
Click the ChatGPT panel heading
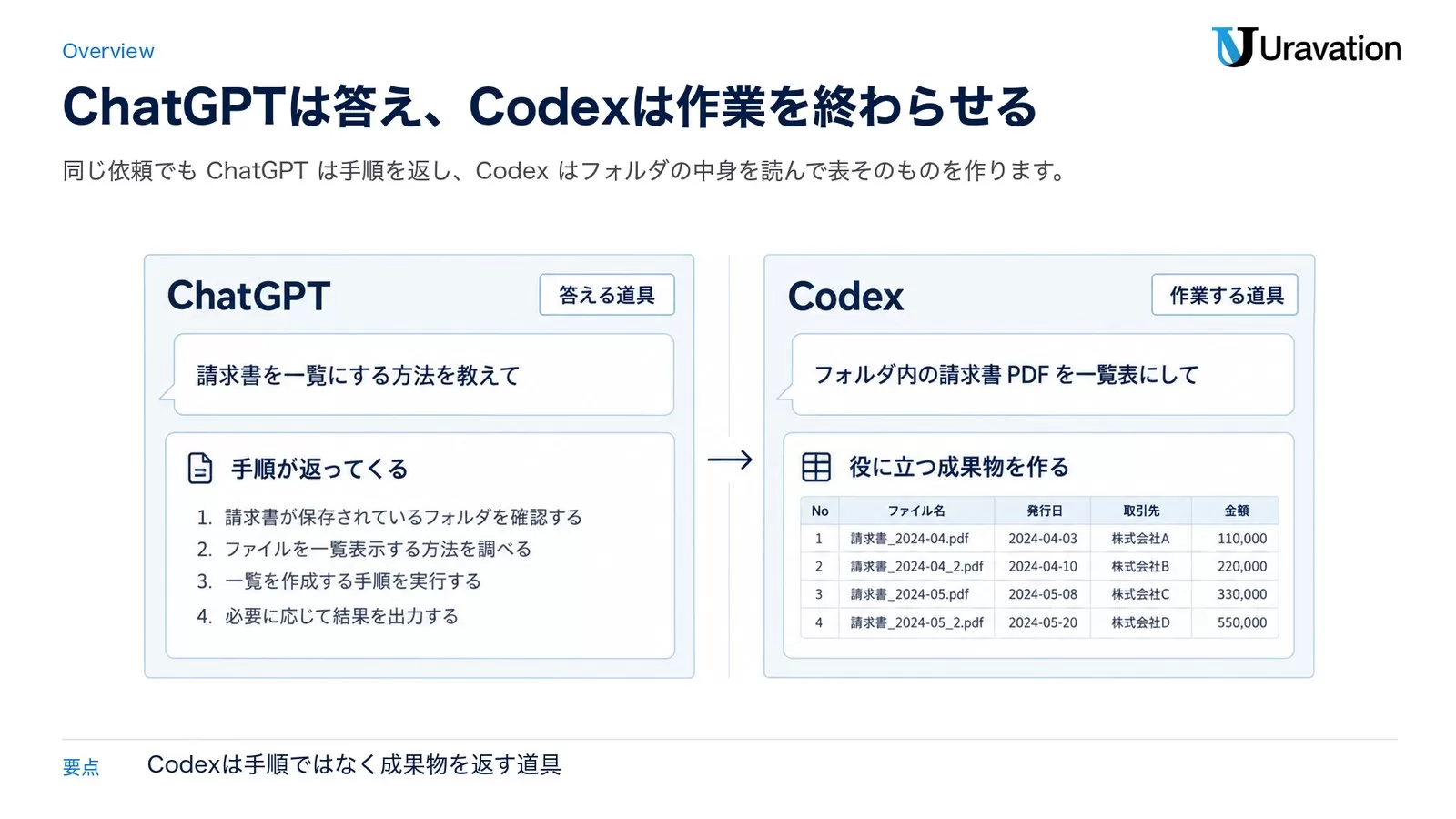click(x=248, y=296)
